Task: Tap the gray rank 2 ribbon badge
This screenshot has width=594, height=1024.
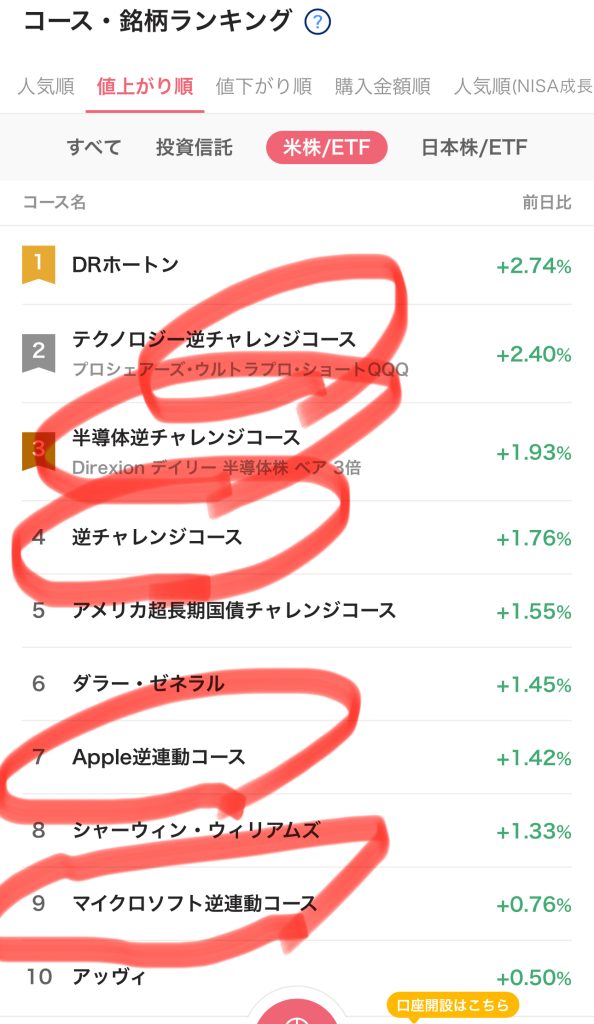Action: point(39,353)
